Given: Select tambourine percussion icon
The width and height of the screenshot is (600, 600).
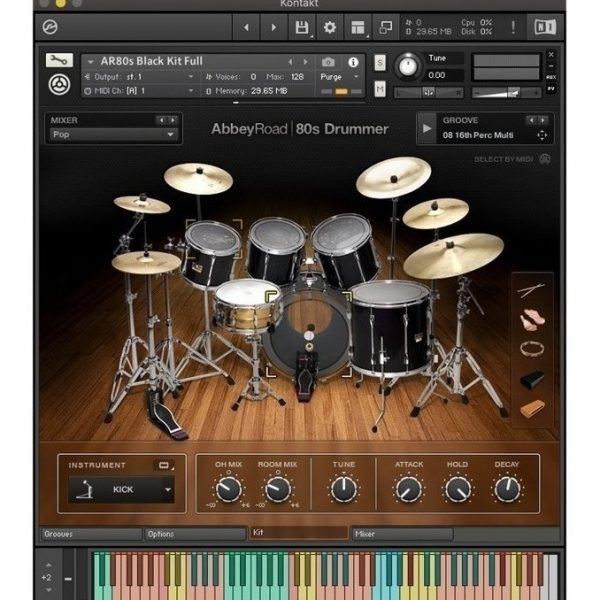Looking at the screenshot, I should tap(532, 349).
